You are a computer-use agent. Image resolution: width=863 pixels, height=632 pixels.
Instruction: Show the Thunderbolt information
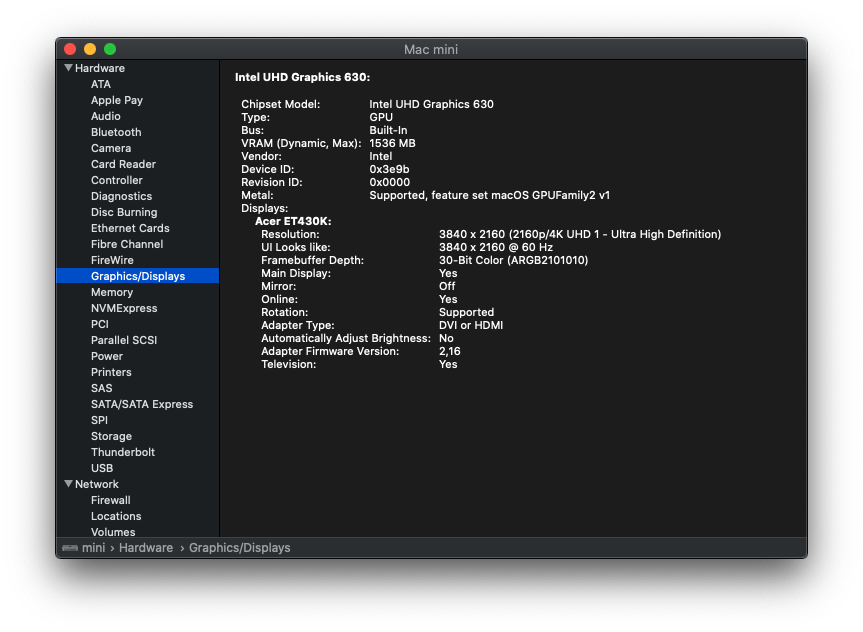(123, 452)
